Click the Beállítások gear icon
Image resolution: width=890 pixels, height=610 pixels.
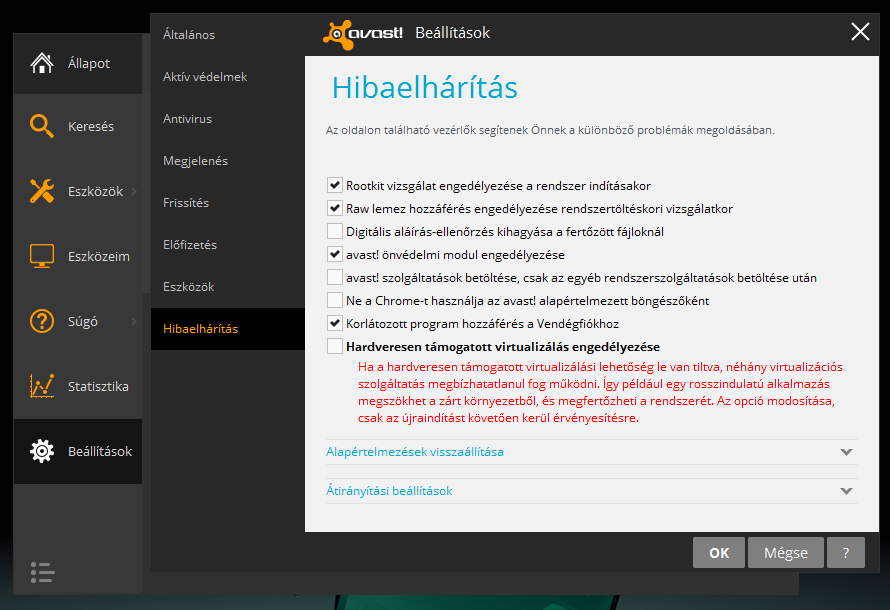pyautogui.click(x=42, y=451)
